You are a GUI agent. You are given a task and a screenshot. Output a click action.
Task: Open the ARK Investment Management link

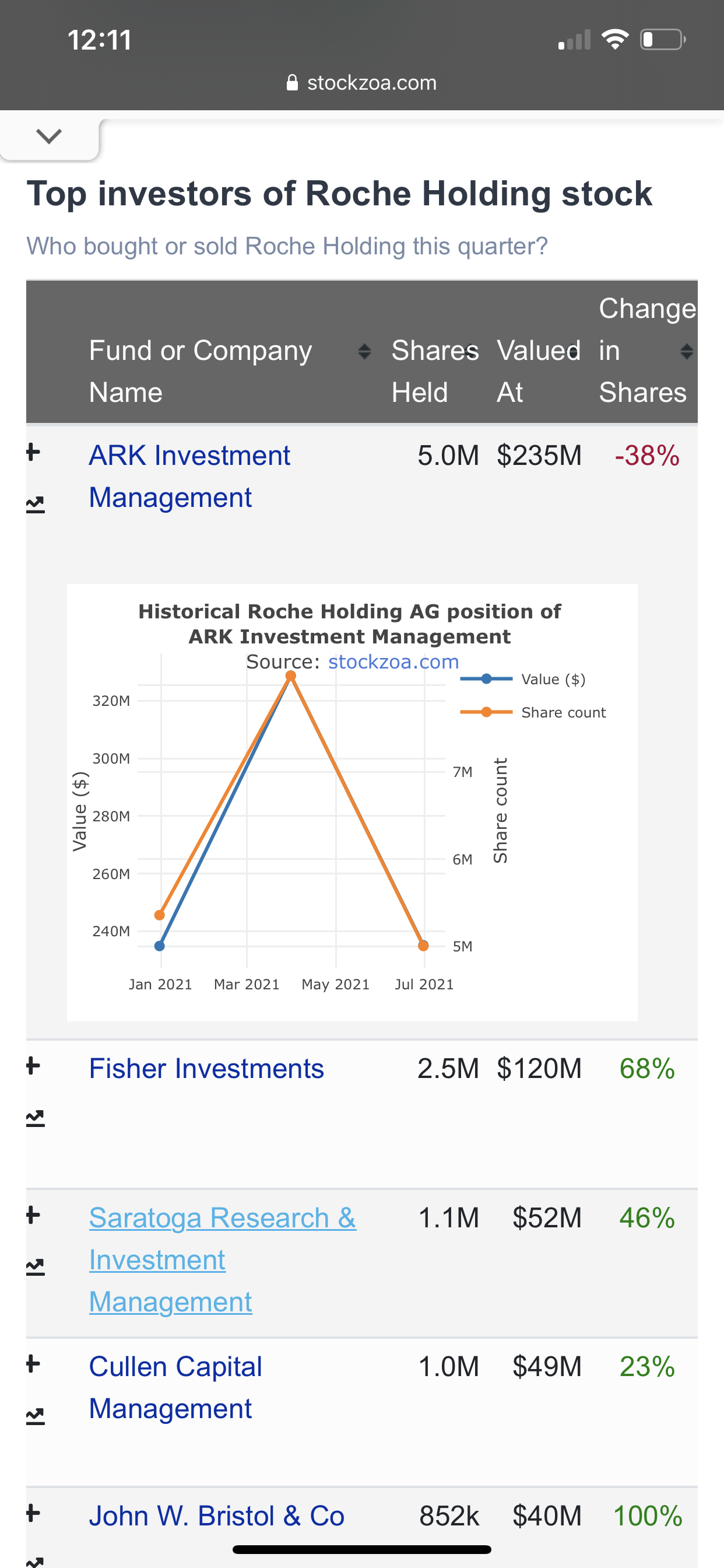coord(189,477)
